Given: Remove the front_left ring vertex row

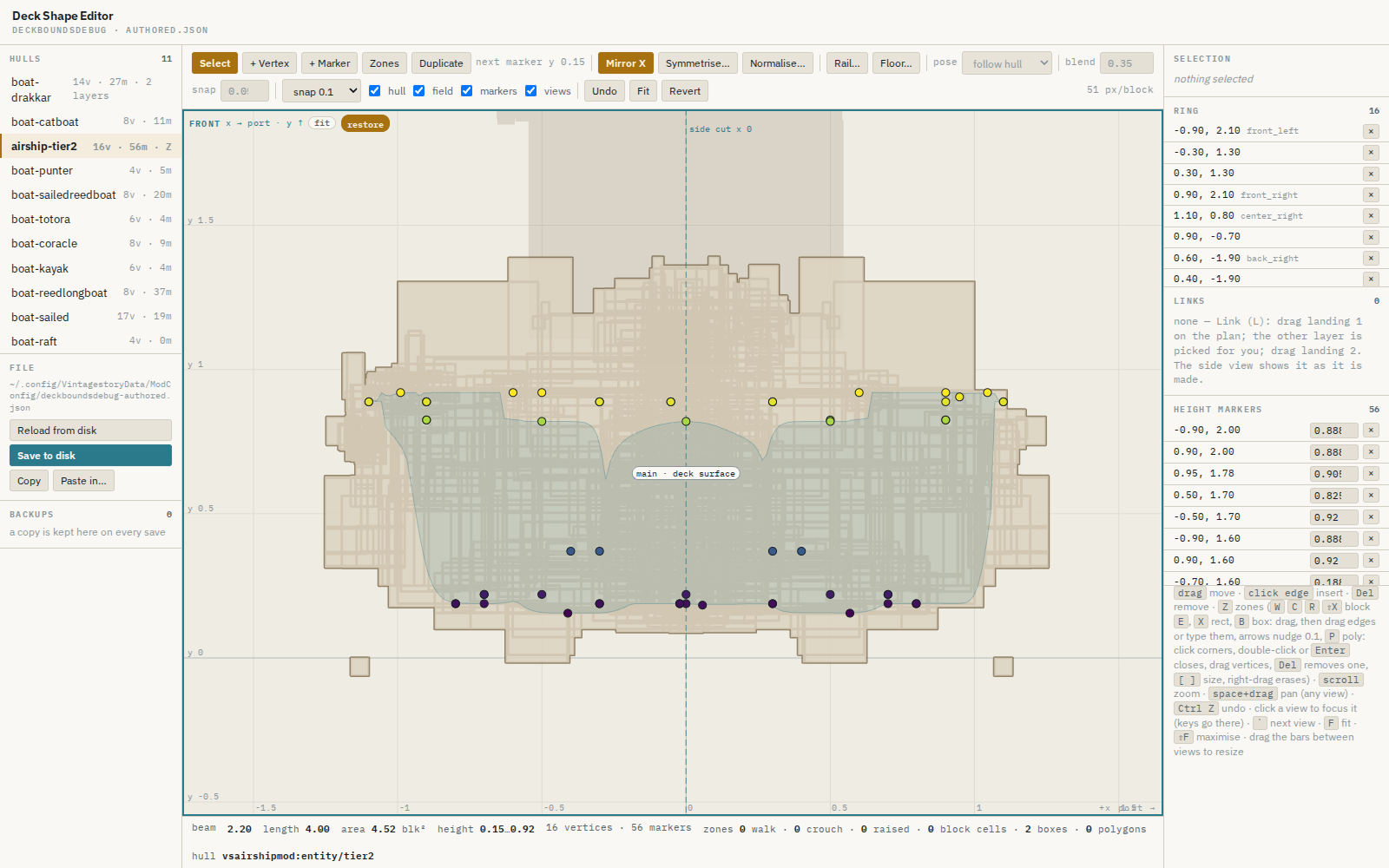Looking at the screenshot, I should click(x=1371, y=131).
